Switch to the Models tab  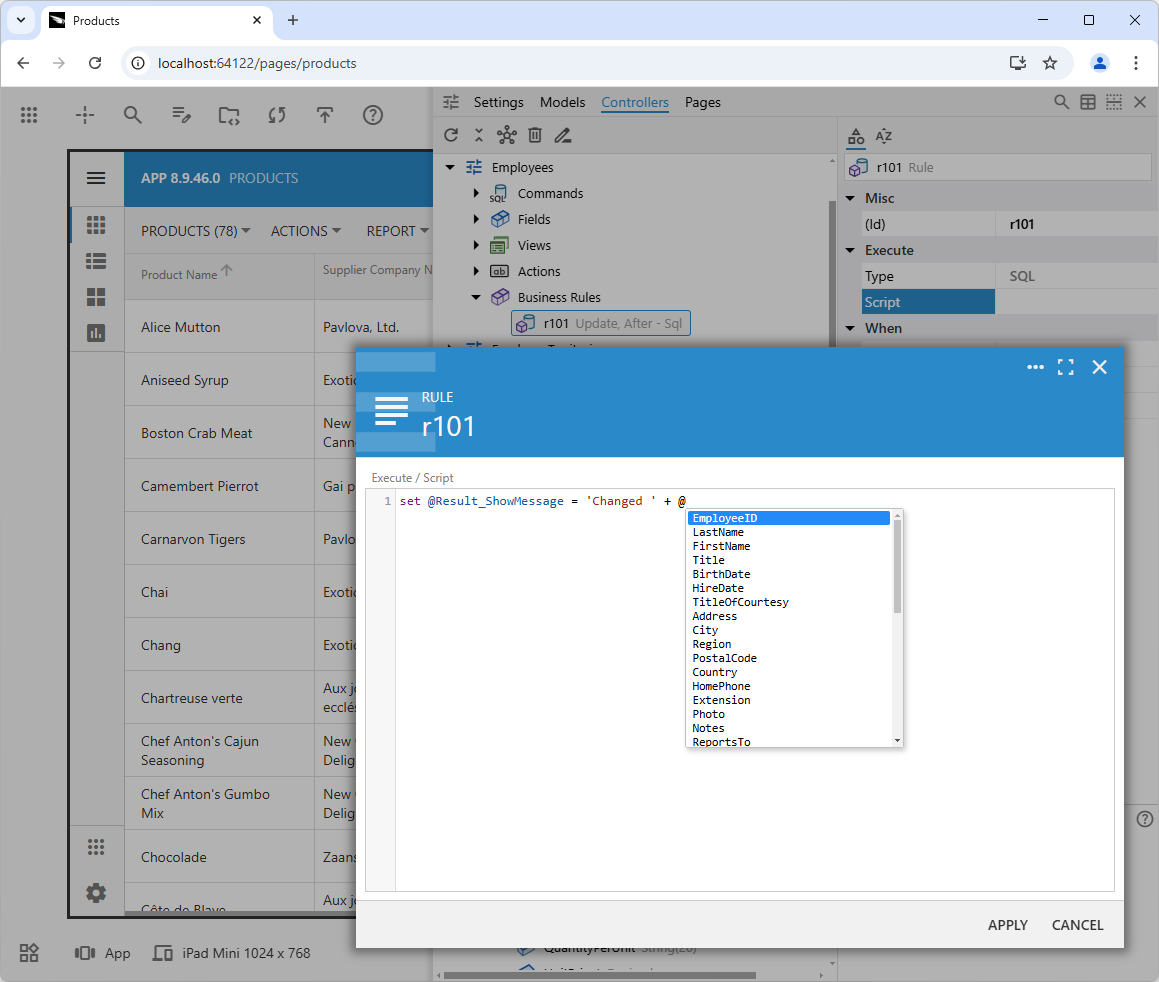[x=562, y=102]
